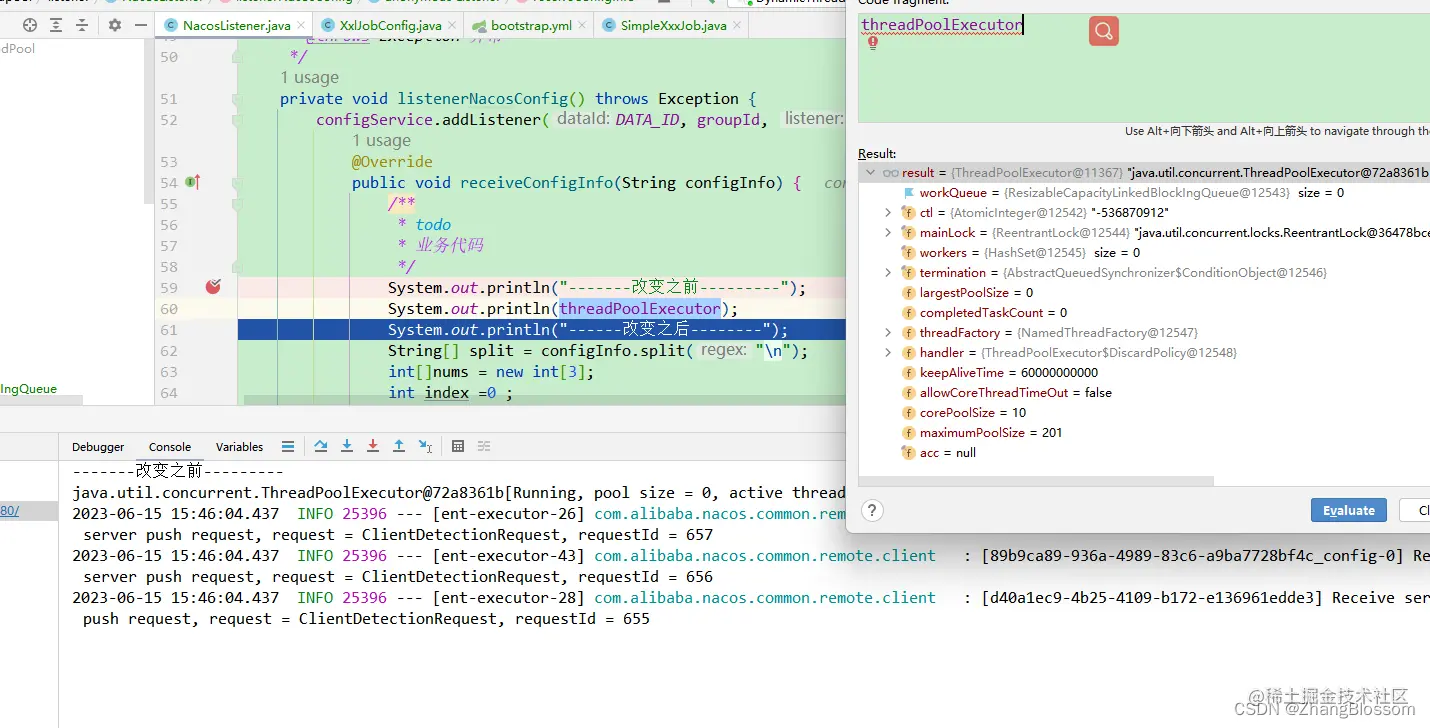Expand the termination ConditionObject node
The image size is (1430, 728).
(888, 273)
